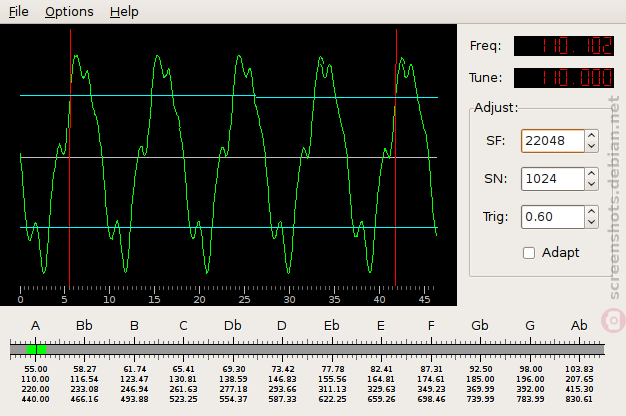Viewport: 626px width, 416px height.
Task: Enable the Adapt checkbox
Action: click(x=529, y=253)
